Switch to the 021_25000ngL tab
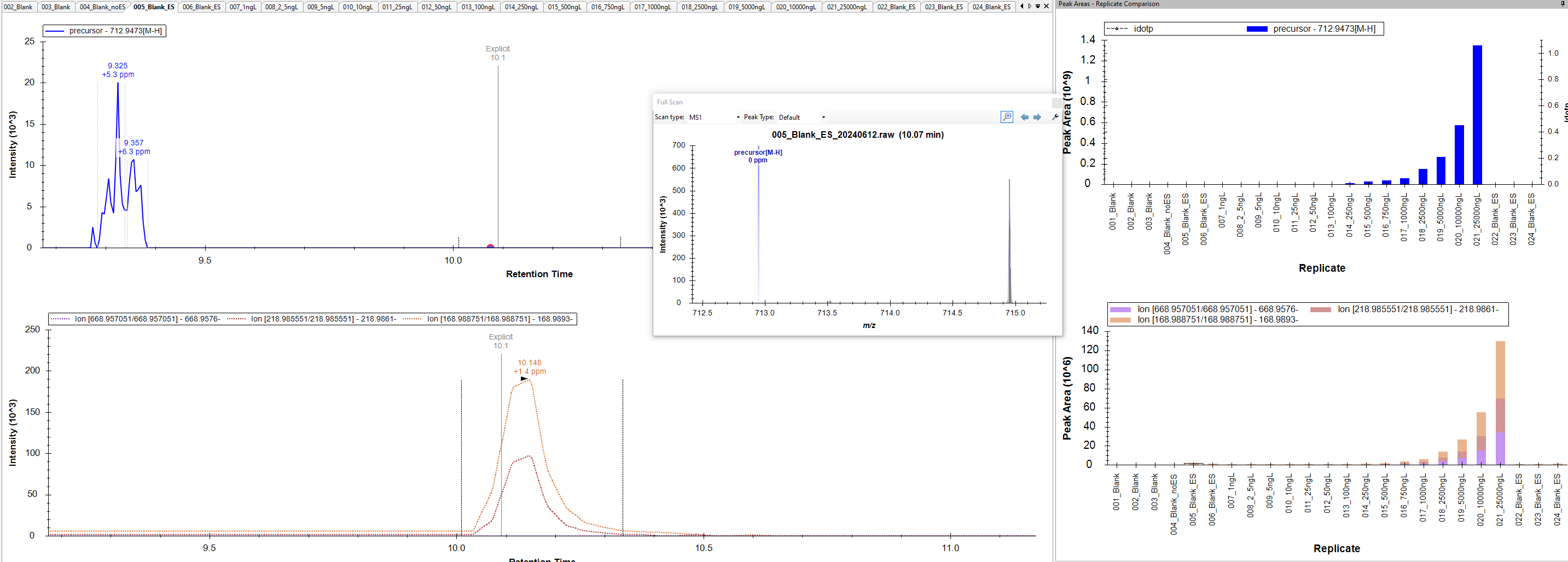This screenshot has width=1568, height=562. click(x=847, y=7)
